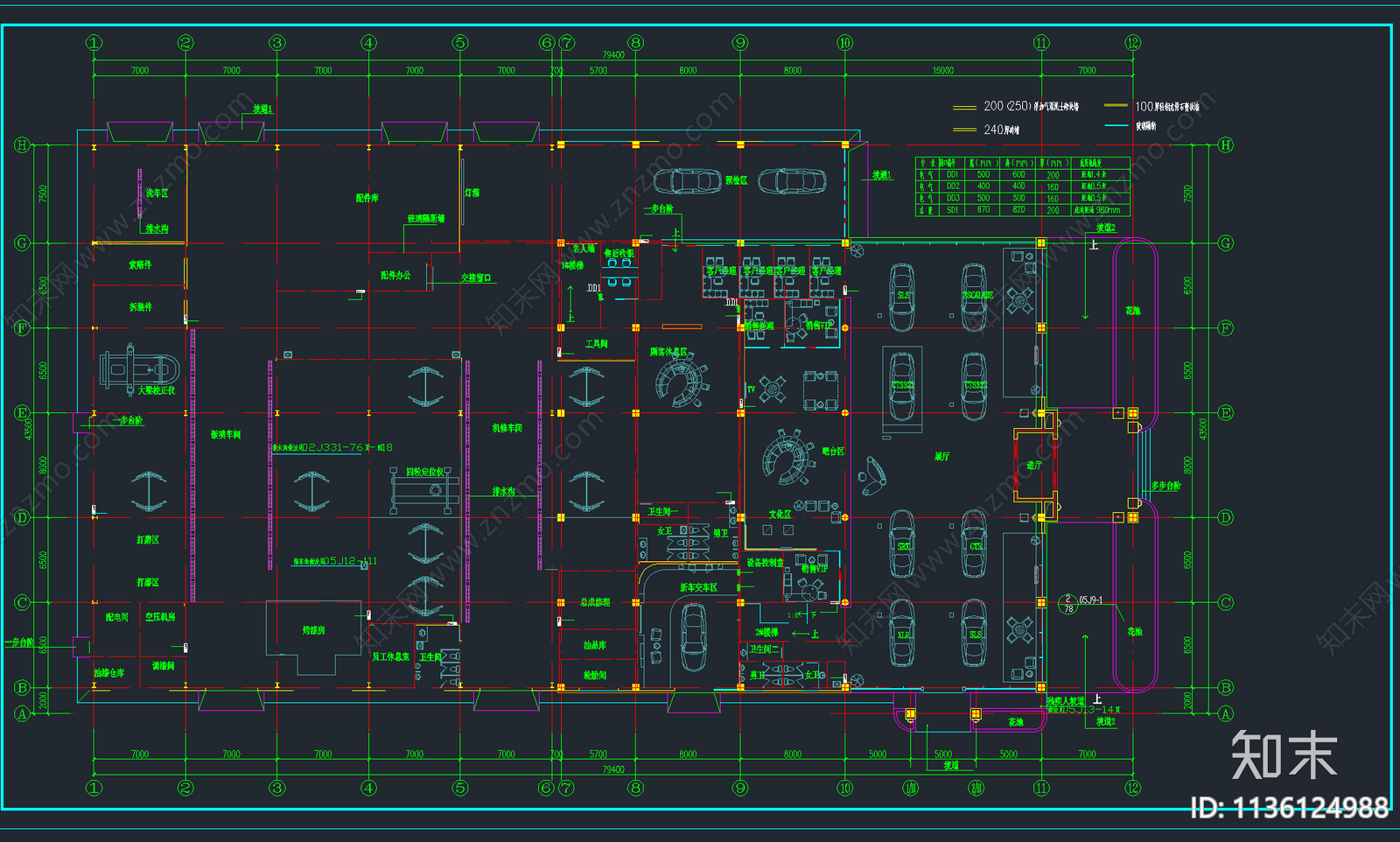The width and height of the screenshot is (1400, 842).
Task: Click the car symbol in 新车交车区
Action: tap(693, 638)
